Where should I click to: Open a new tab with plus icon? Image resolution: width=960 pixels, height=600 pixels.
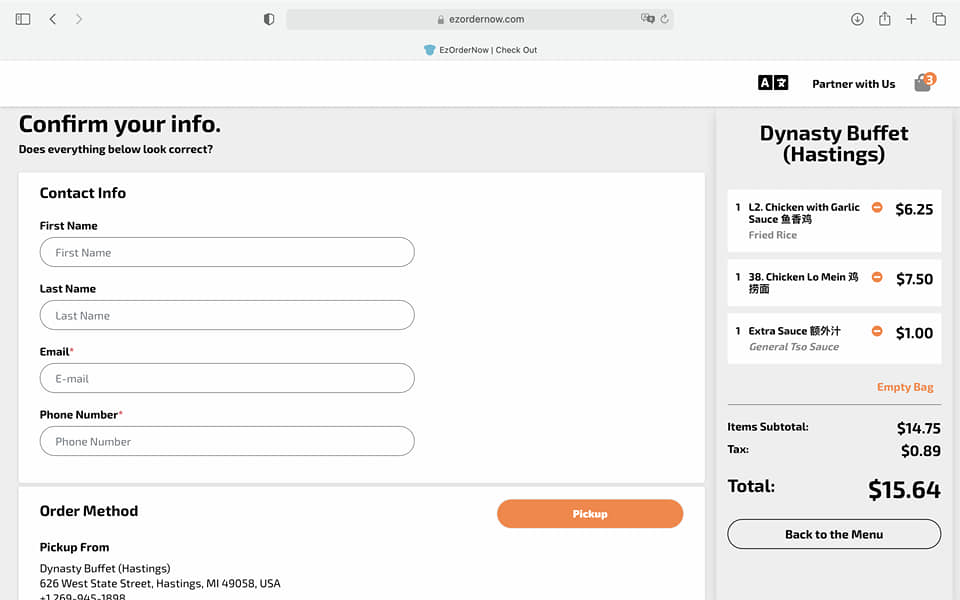point(911,19)
